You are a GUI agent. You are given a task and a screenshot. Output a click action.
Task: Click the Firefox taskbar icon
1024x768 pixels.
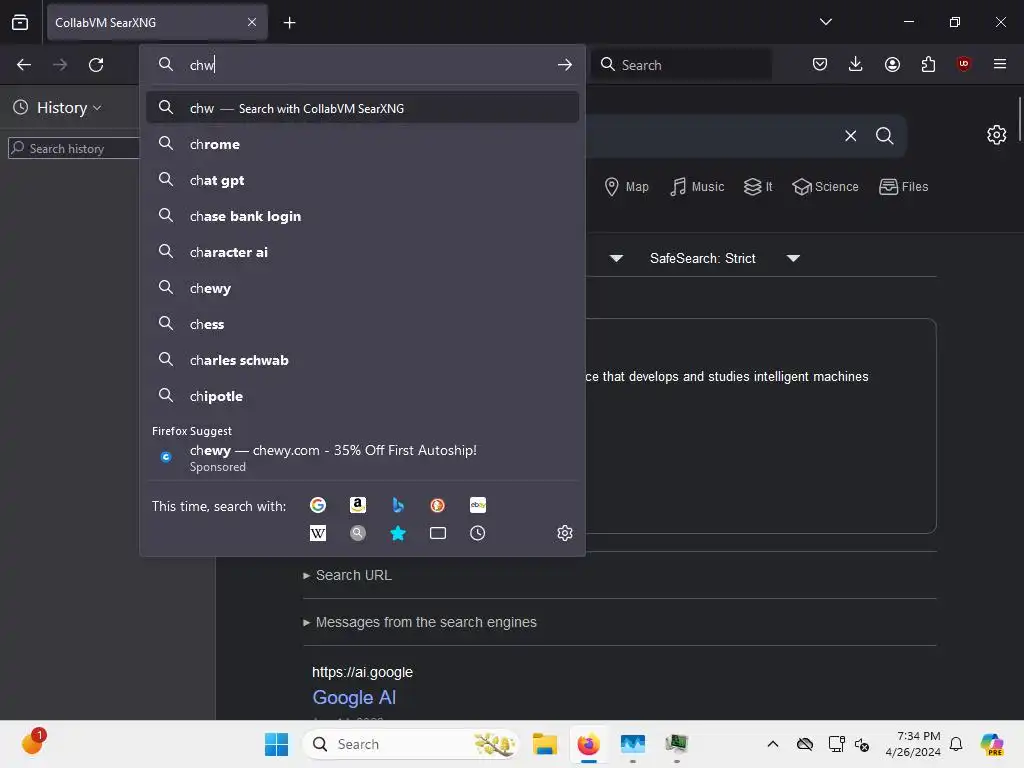pos(588,744)
